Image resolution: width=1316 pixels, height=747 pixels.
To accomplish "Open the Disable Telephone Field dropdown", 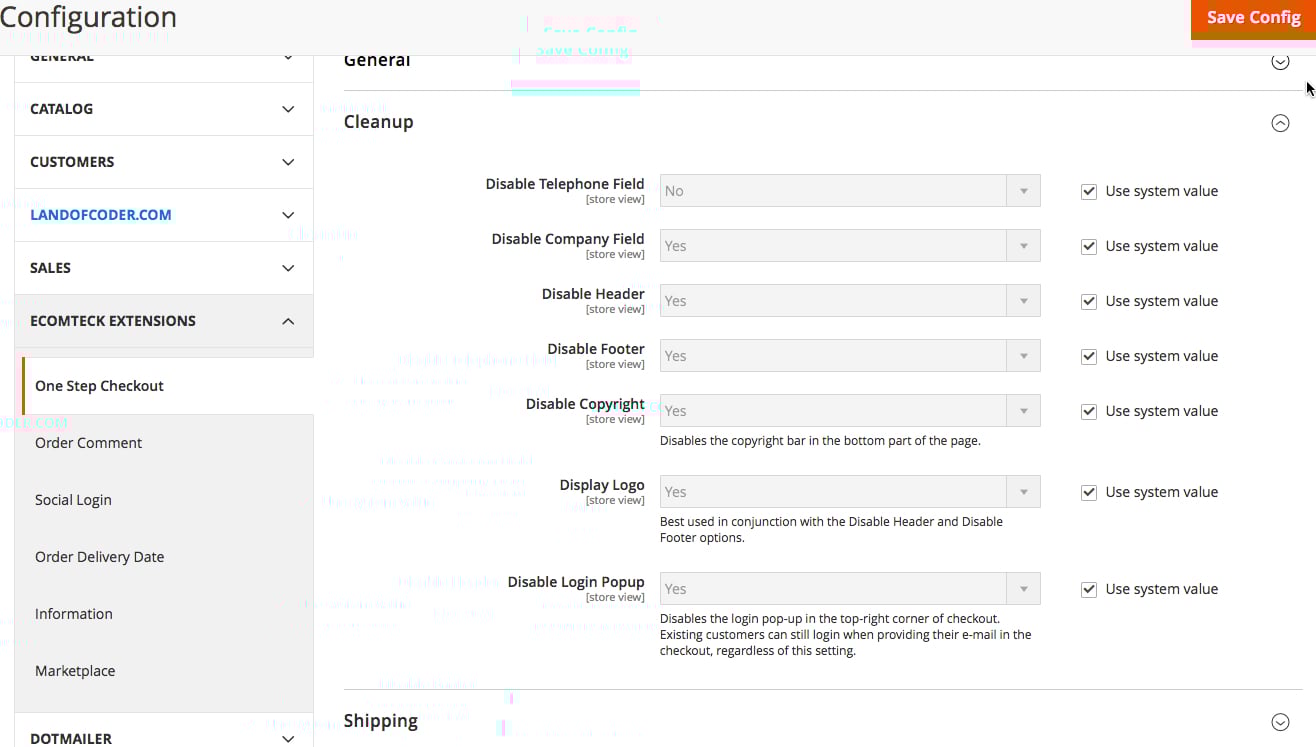I will pos(850,191).
